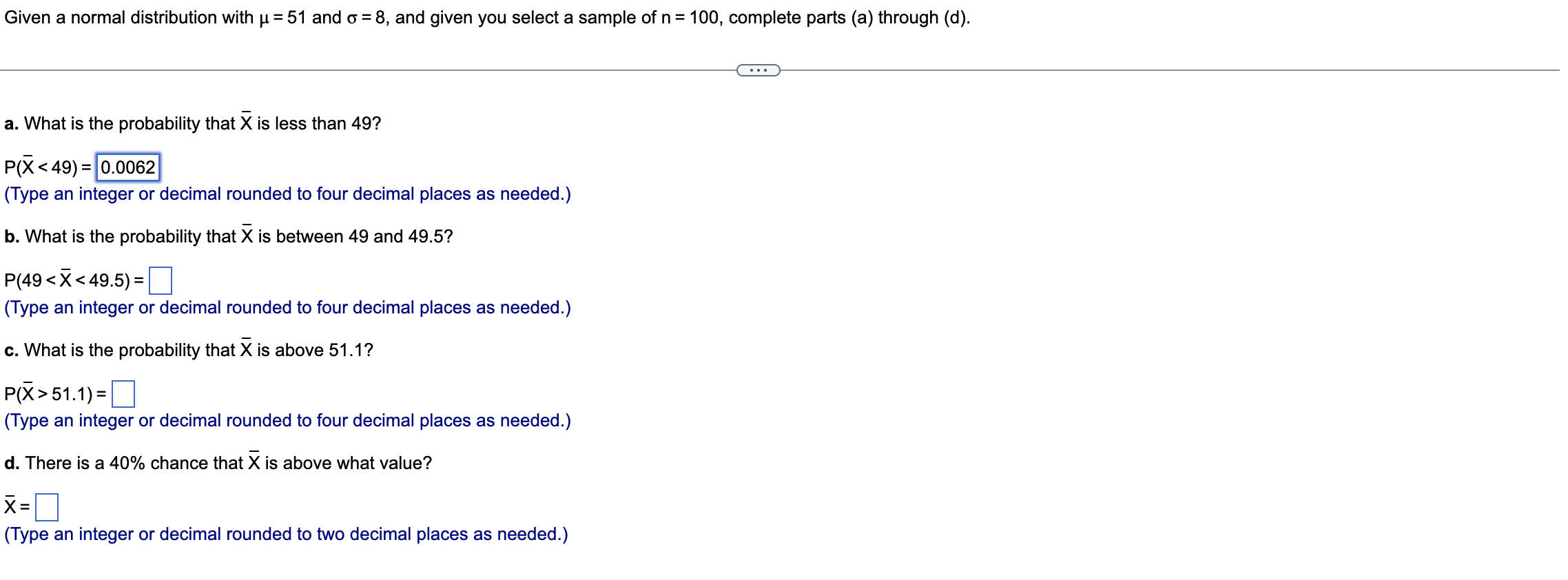The width and height of the screenshot is (1568, 580).
Task: Select part c question text
Action: coord(187,349)
